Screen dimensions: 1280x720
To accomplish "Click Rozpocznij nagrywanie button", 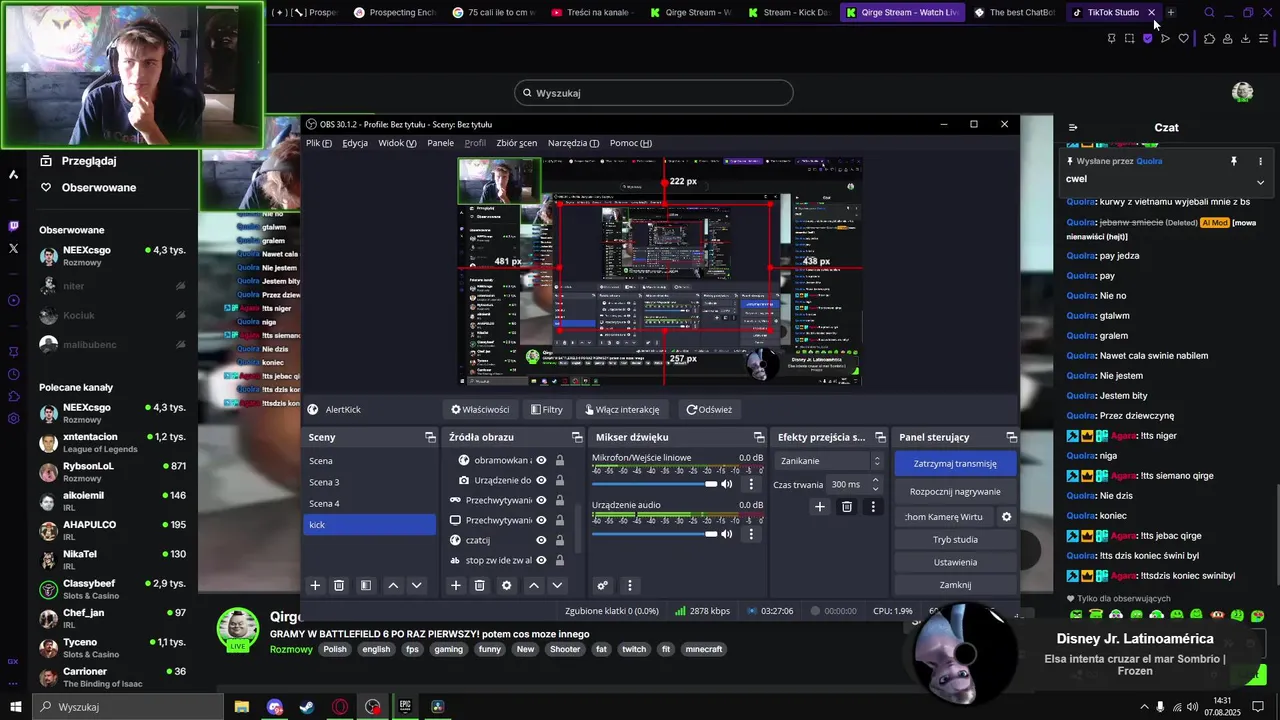I will tap(955, 492).
